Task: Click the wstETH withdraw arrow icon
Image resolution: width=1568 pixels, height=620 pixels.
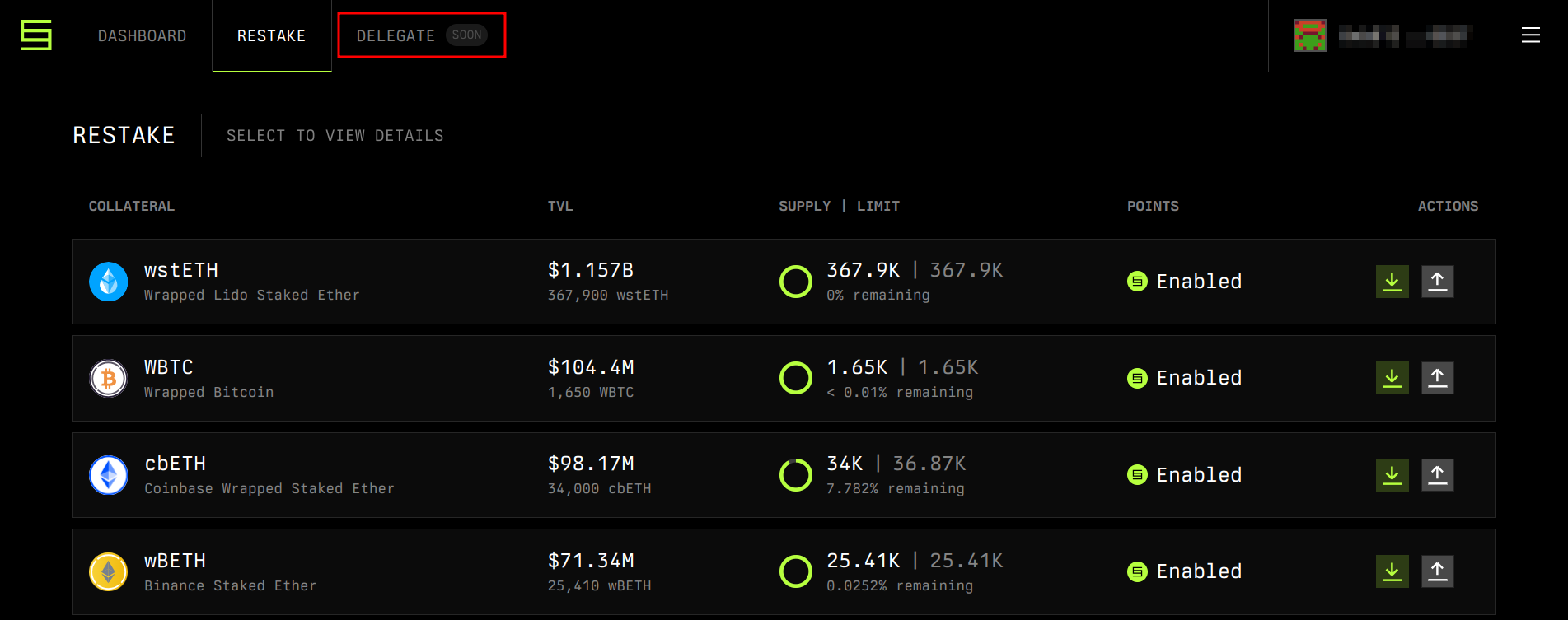Action: tap(1438, 282)
